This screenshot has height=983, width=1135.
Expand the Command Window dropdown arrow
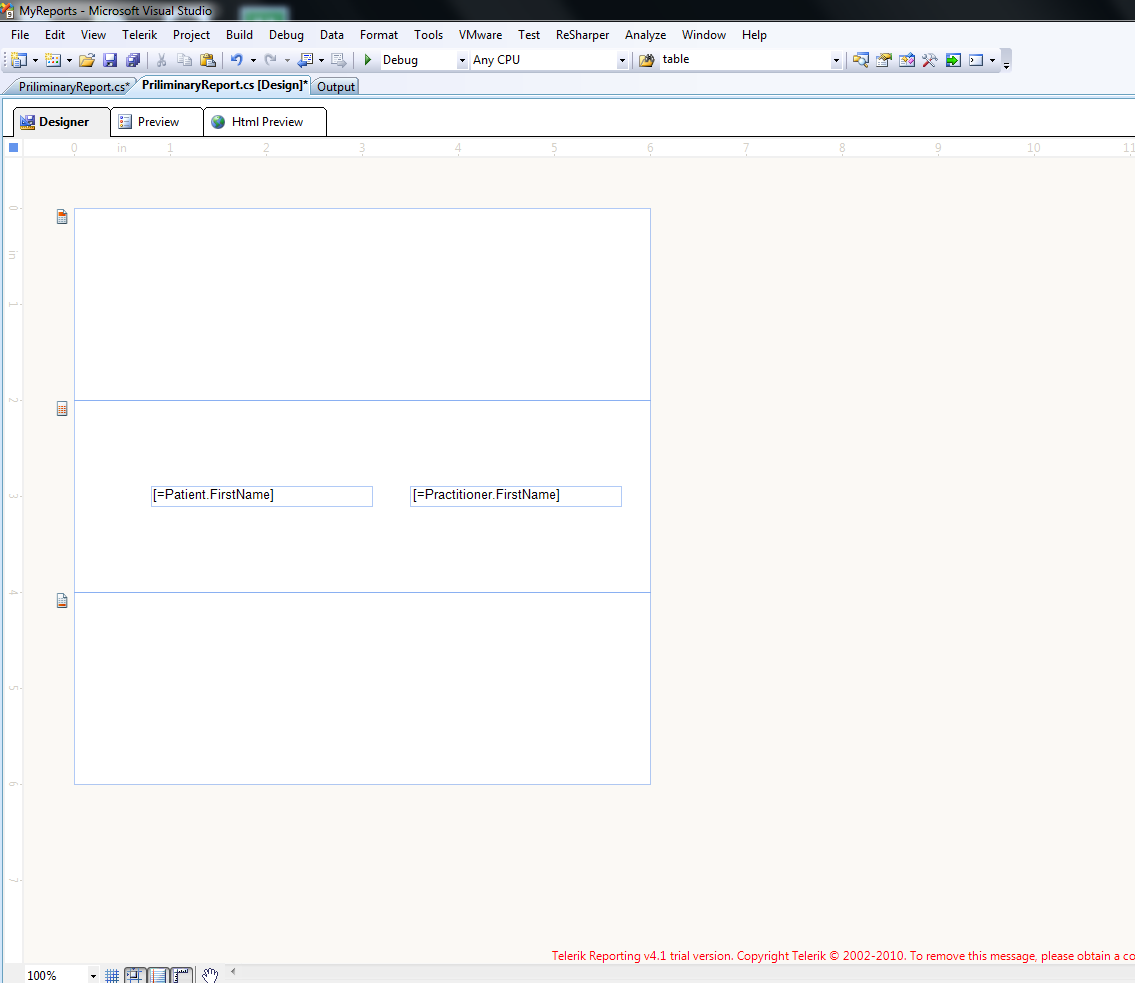[x=992, y=61]
